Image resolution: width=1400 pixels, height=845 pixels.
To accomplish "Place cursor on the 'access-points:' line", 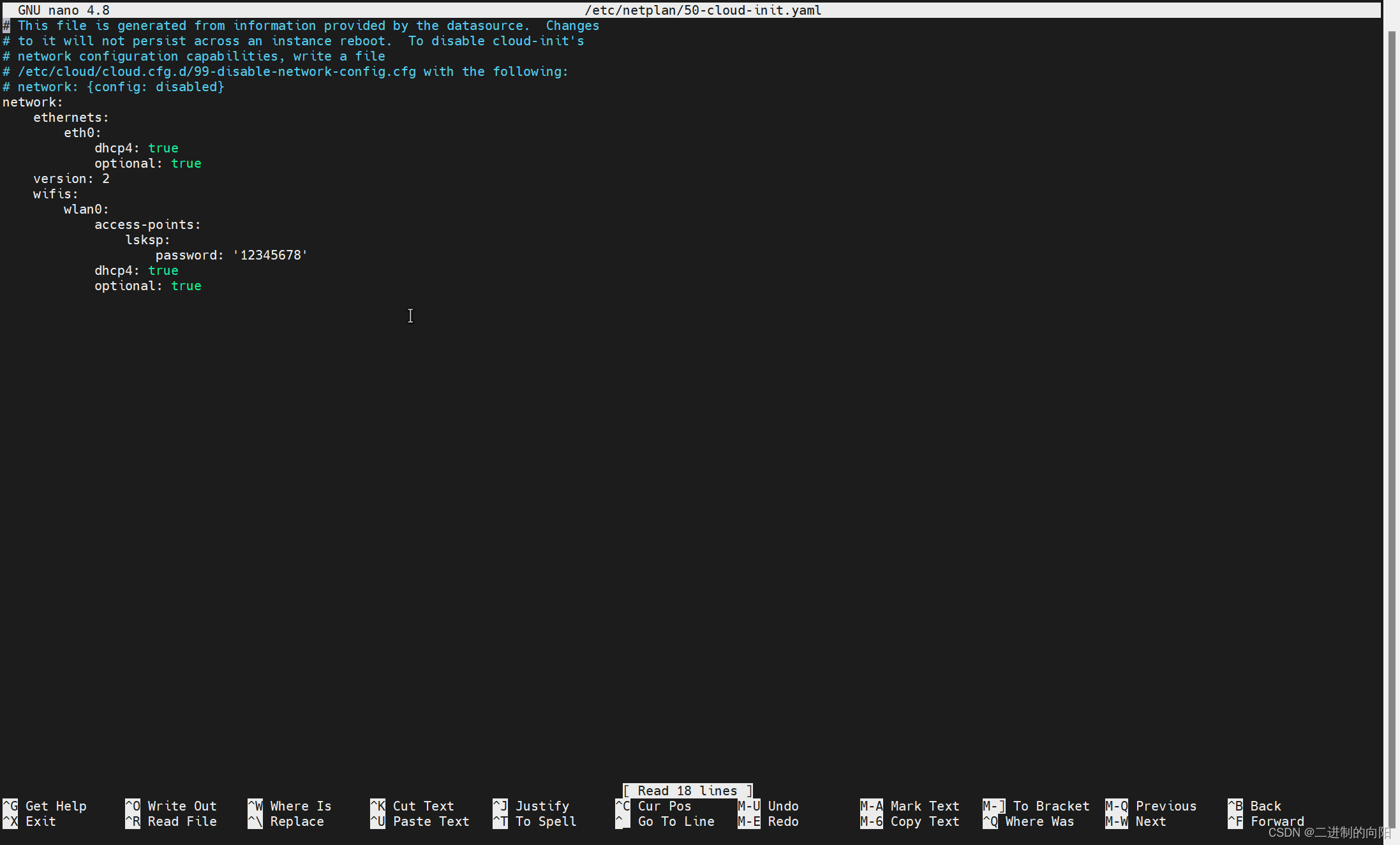I will tap(148, 224).
